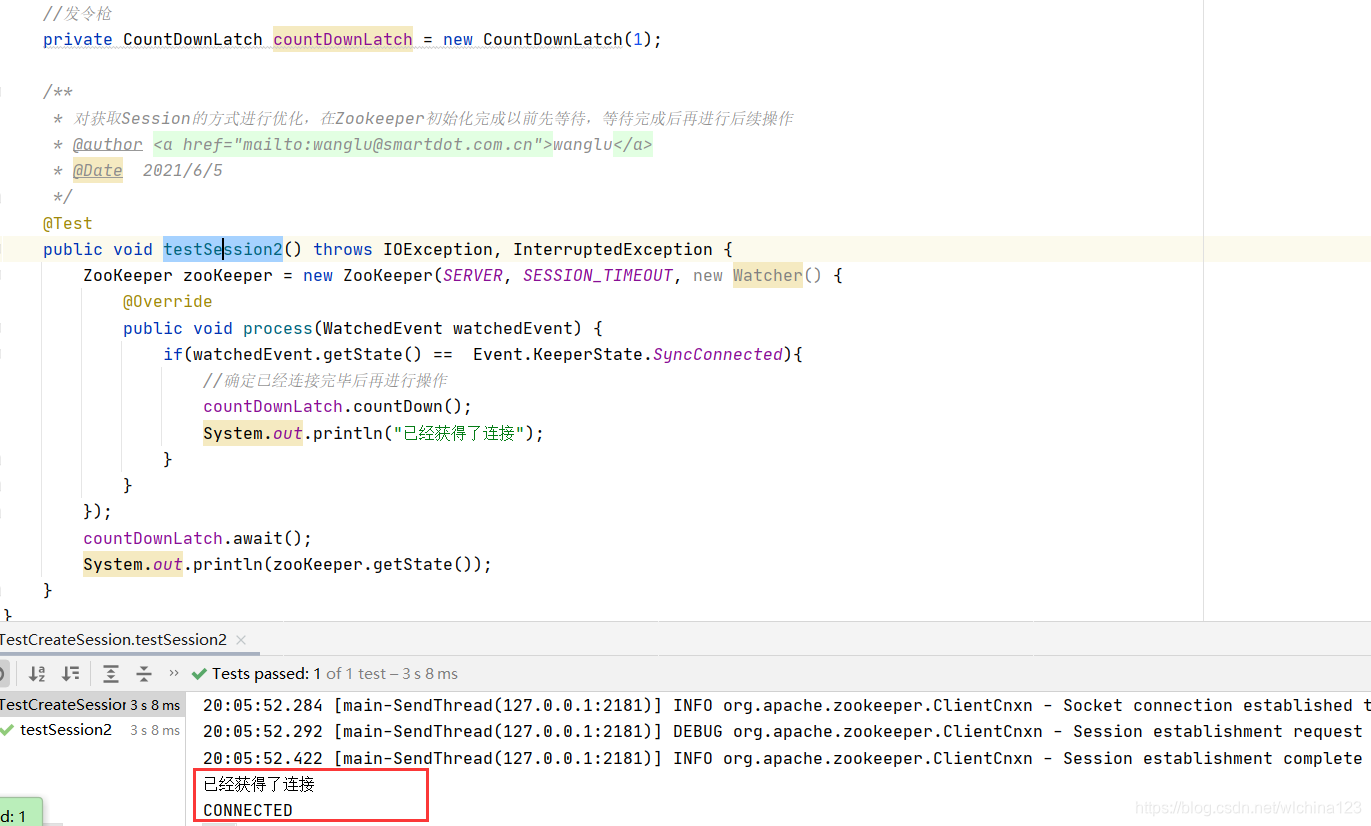Click duration '3 s 8 ms' in TestCreateSession row
This screenshot has width=1371, height=826.
tap(155, 705)
